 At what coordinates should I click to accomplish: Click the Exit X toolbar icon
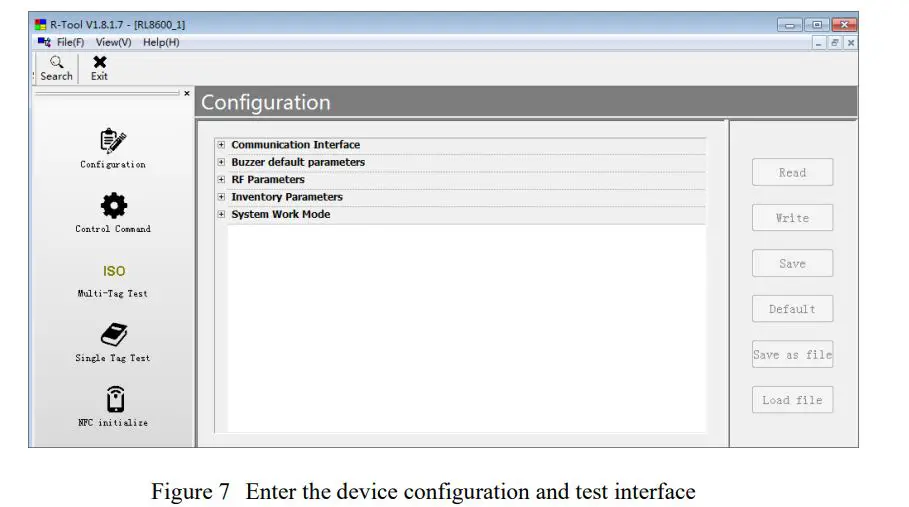coord(100,62)
